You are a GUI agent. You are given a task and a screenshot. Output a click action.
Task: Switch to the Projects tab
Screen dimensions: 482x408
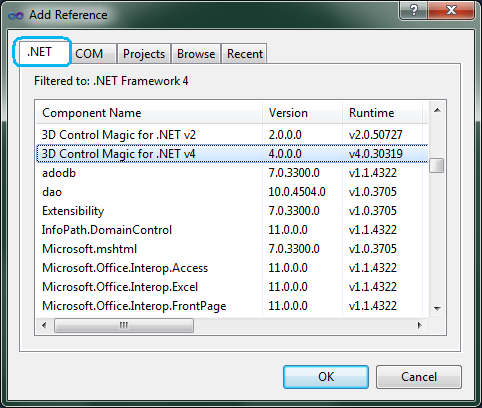pyautogui.click(x=144, y=53)
